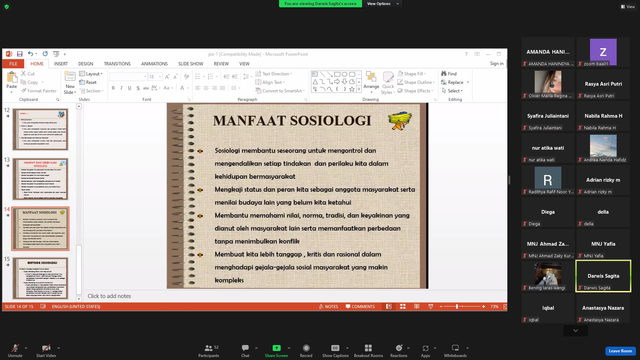Click the zoom in plus button in status bar
The image size is (640, 360).
tap(484, 307)
